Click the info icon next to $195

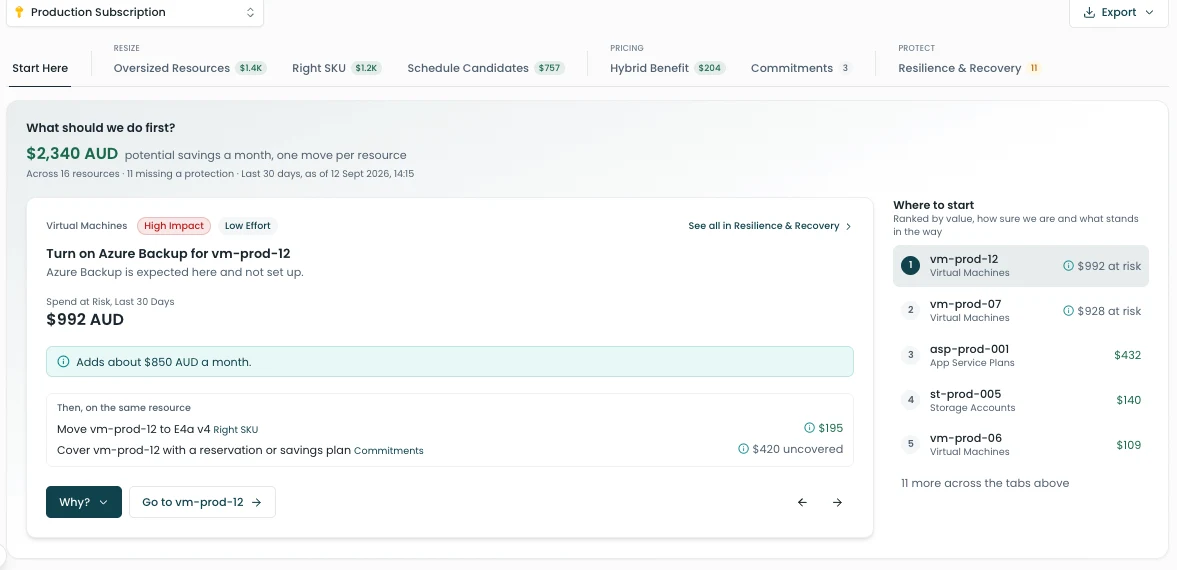point(809,428)
